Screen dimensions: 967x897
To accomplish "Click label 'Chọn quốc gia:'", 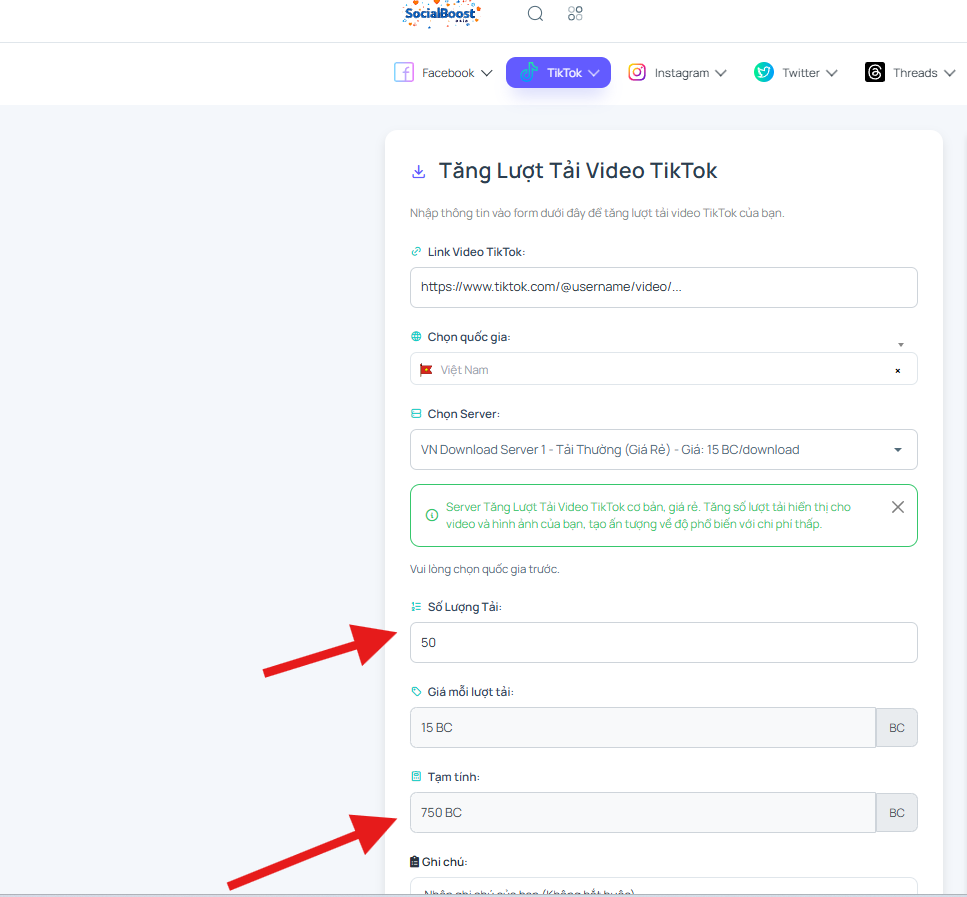I will (x=469, y=337).
